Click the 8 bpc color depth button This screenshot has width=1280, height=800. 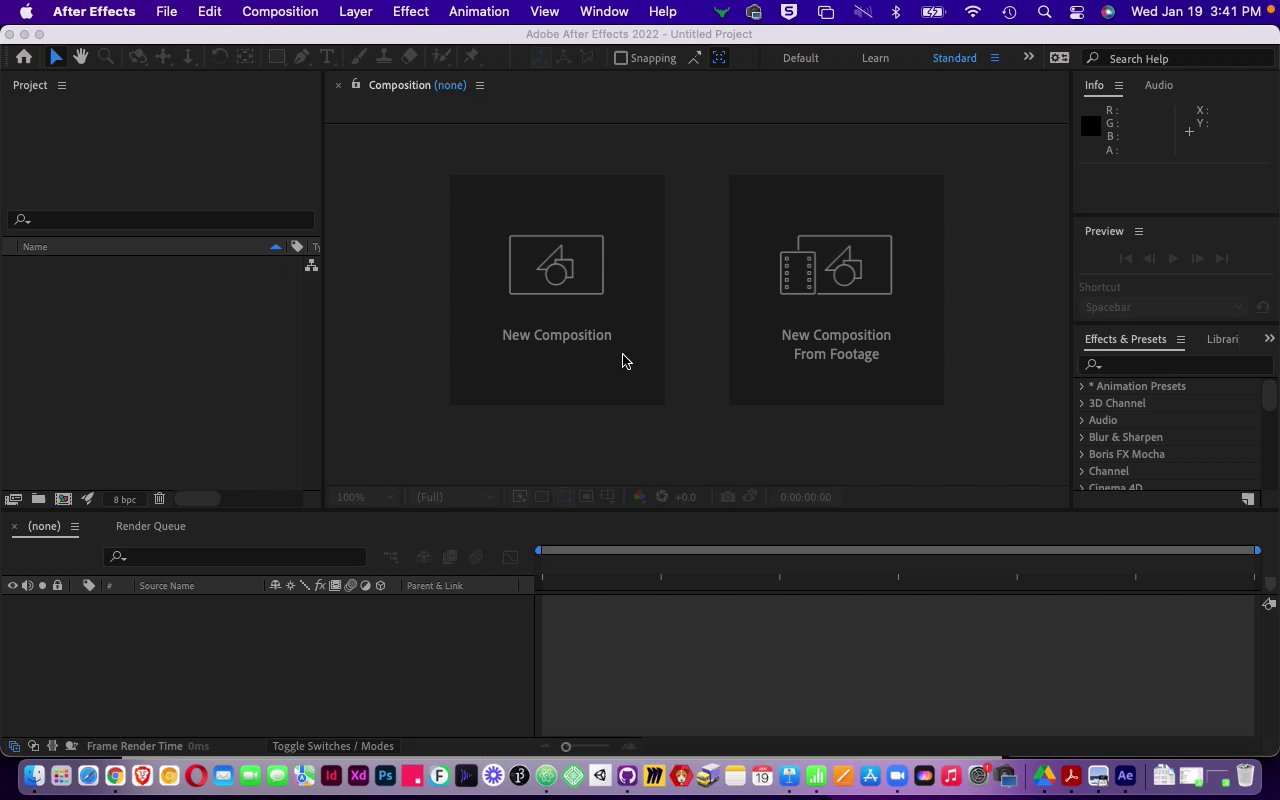pyautogui.click(x=125, y=499)
